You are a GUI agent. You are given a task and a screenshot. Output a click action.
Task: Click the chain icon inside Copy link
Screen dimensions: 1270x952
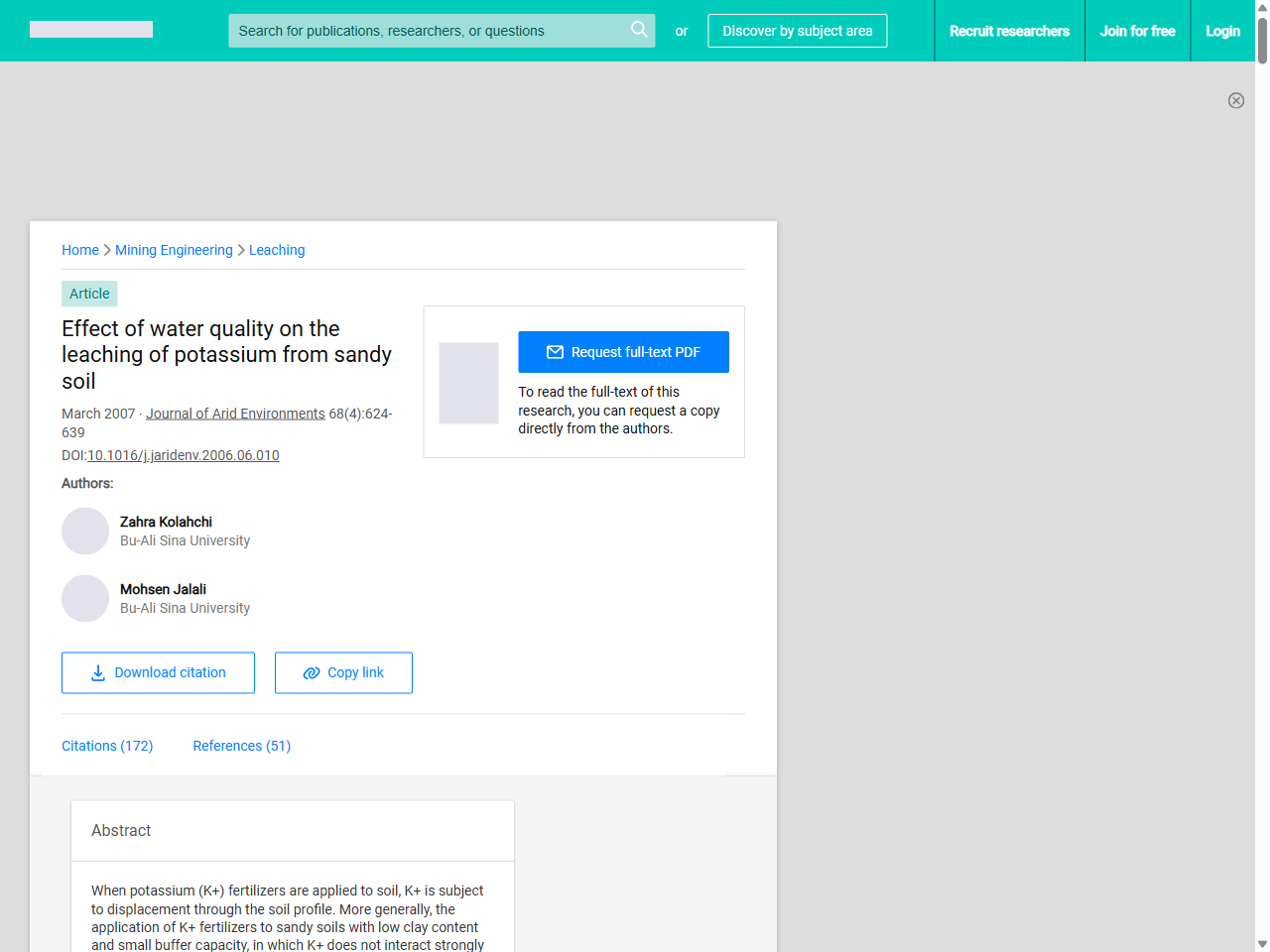312,672
